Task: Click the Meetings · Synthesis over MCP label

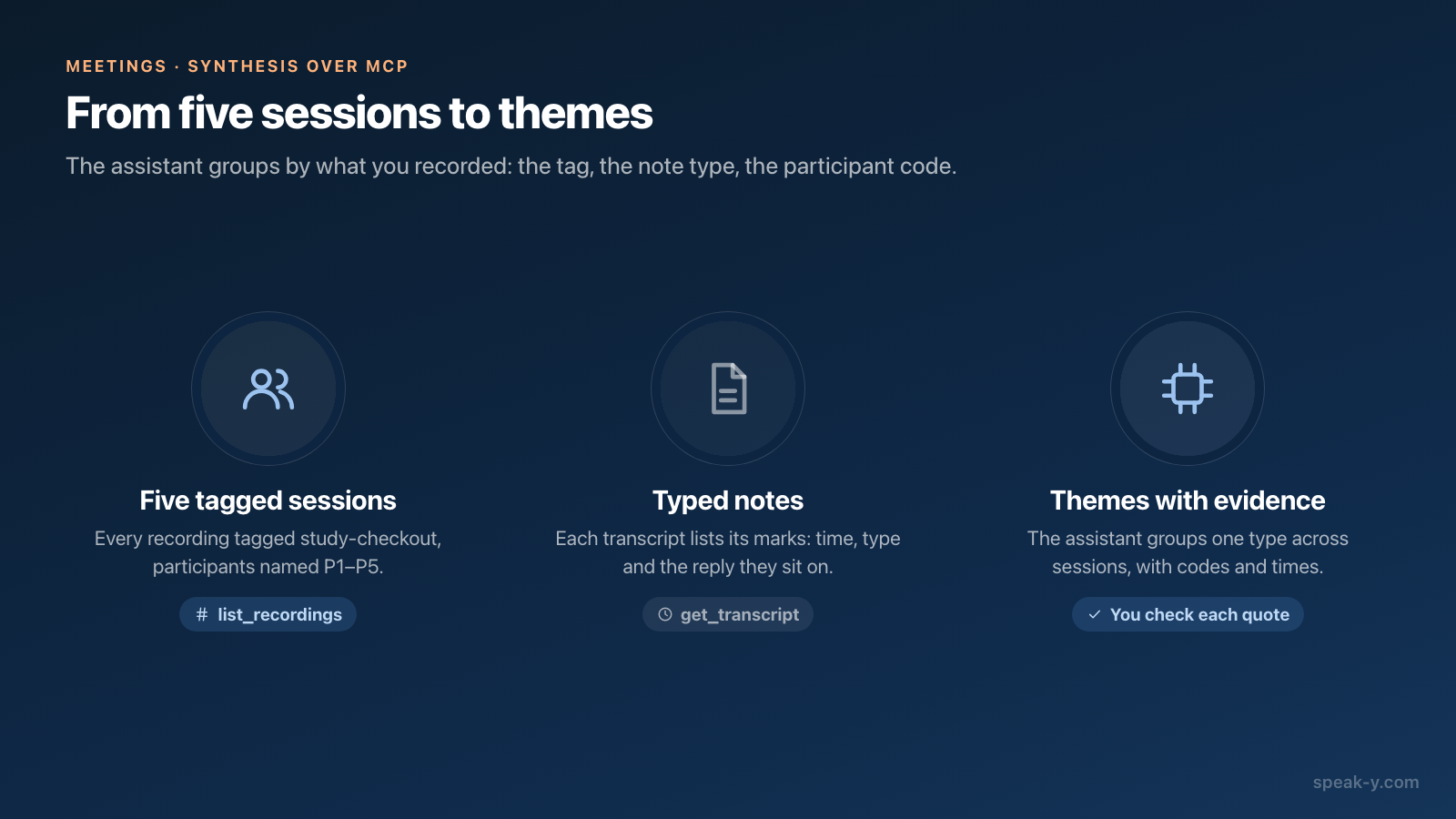Action: (238, 66)
